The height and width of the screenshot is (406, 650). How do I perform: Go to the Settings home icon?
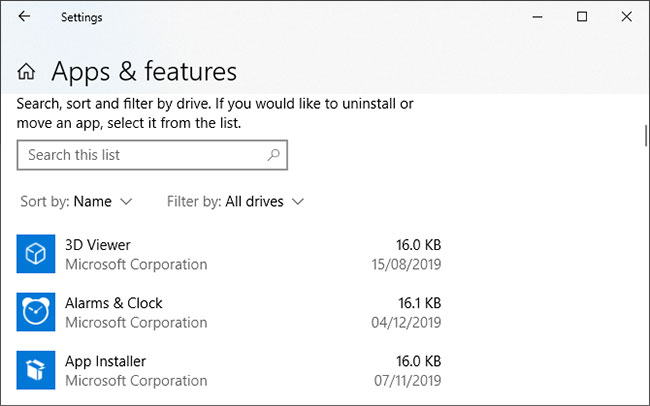pos(26,71)
